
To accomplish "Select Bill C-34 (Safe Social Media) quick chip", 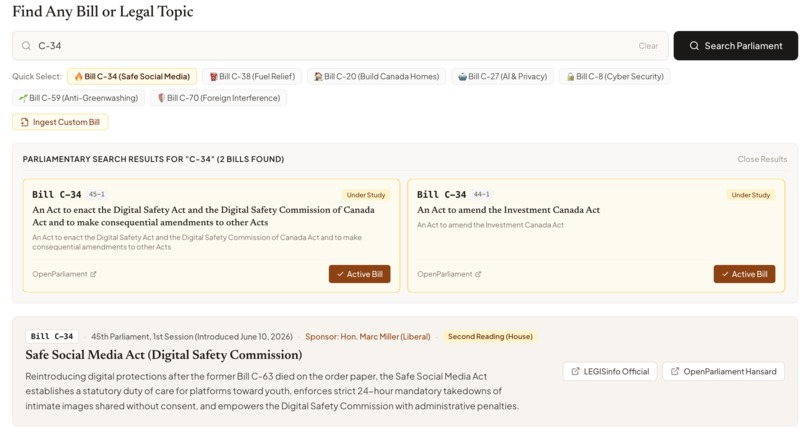I will click(x=132, y=77).
